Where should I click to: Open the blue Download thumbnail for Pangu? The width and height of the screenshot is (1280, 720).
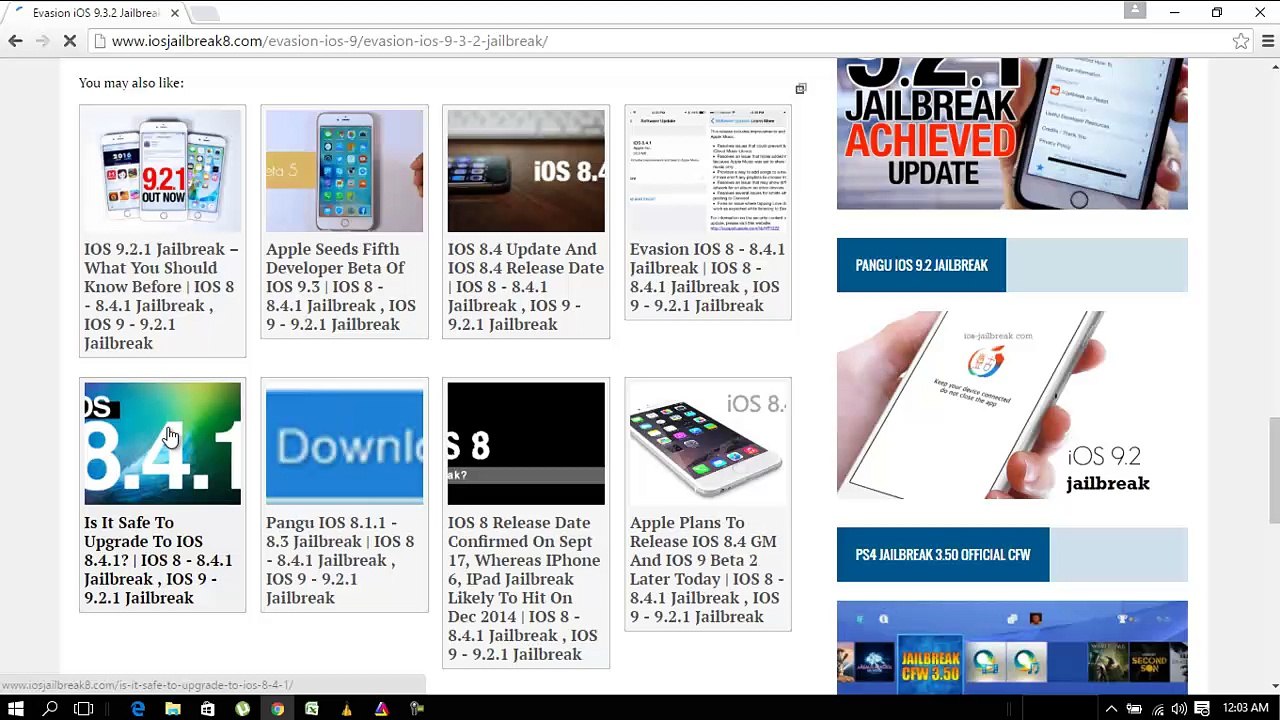click(344, 444)
